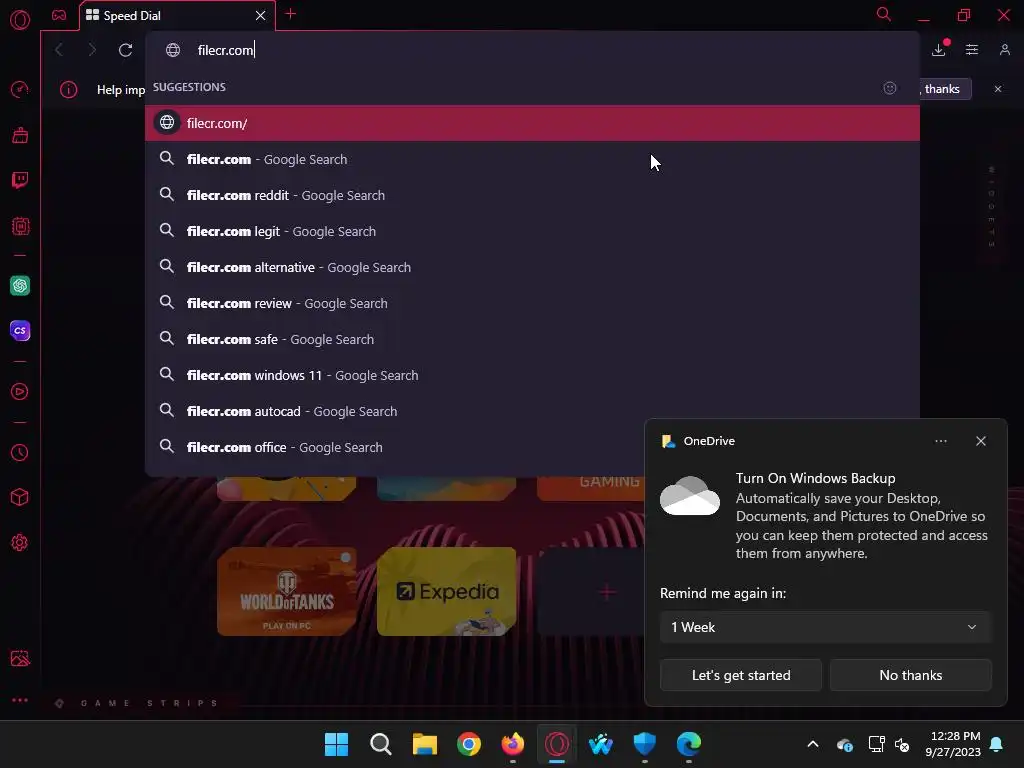
Task: Launch Firefox from taskbar
Action: 513,744
